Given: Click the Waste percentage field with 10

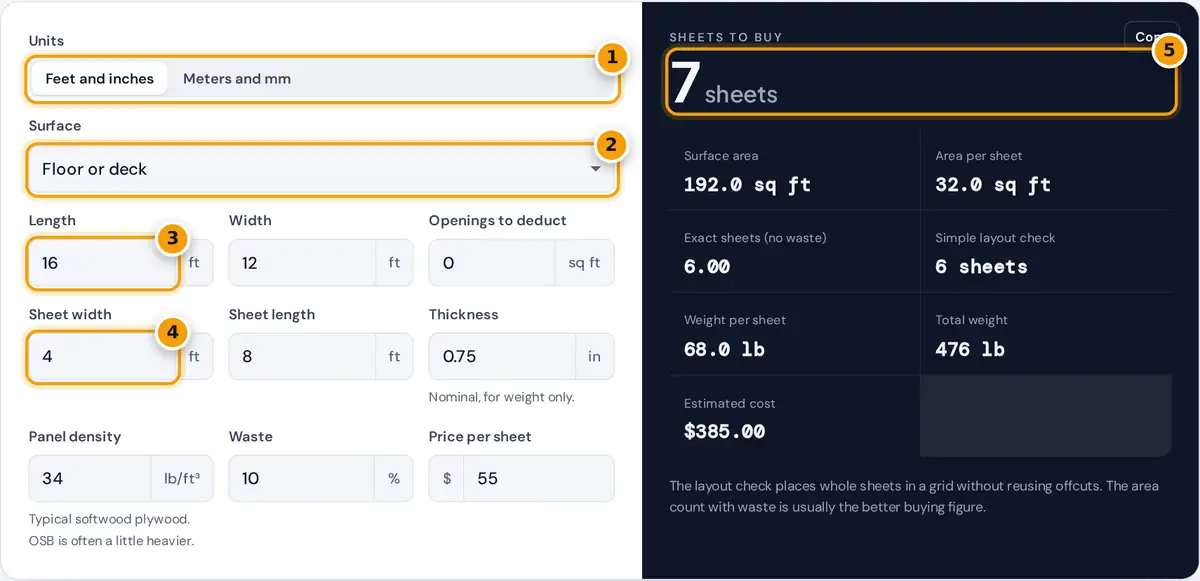Looking at the screenshot, I should click(302, 478).
